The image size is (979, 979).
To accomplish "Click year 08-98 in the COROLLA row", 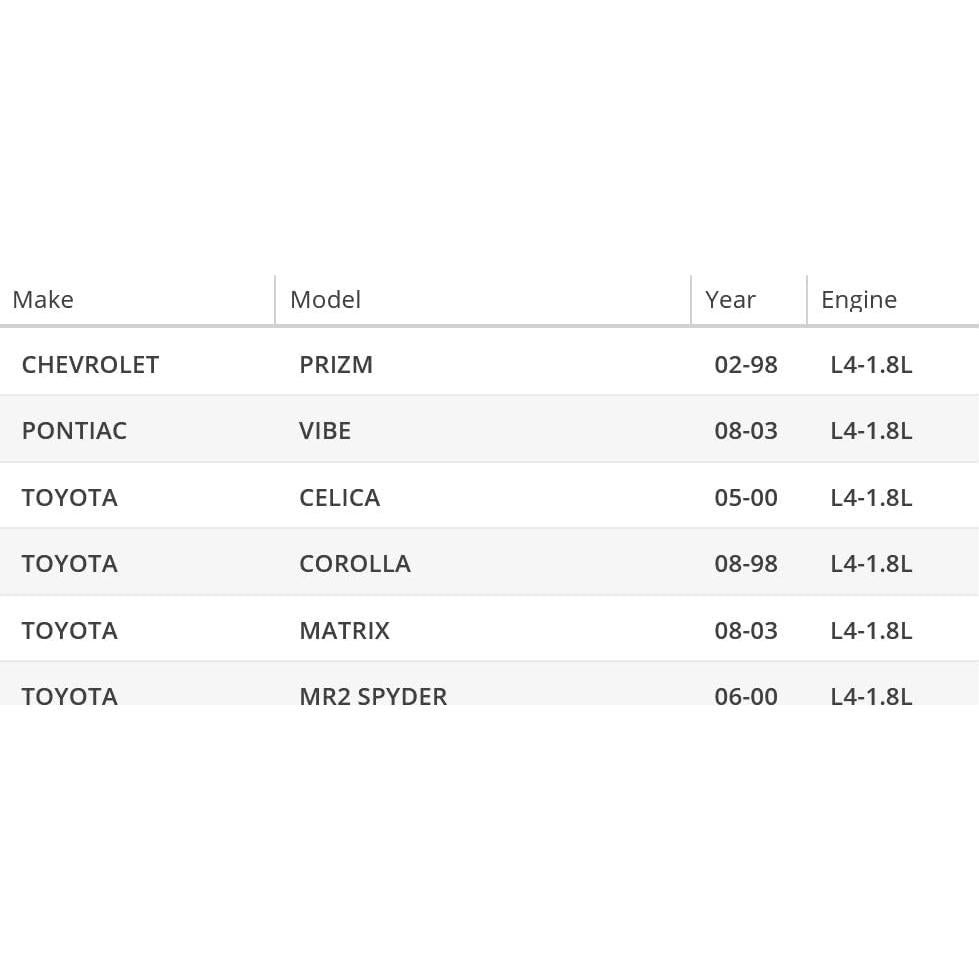I will tap(746, 564).
